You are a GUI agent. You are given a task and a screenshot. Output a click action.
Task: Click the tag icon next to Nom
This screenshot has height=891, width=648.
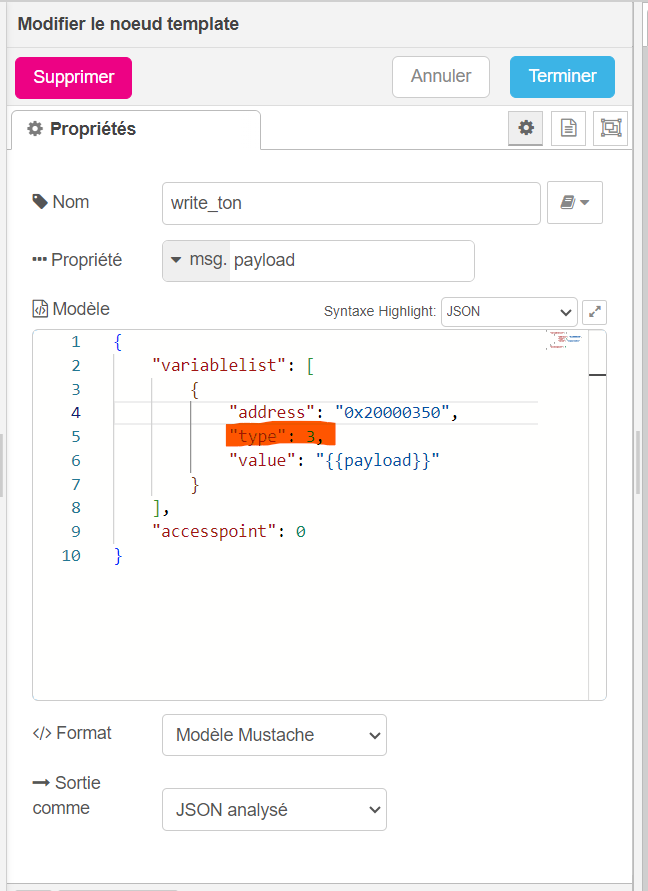point(40,202)
